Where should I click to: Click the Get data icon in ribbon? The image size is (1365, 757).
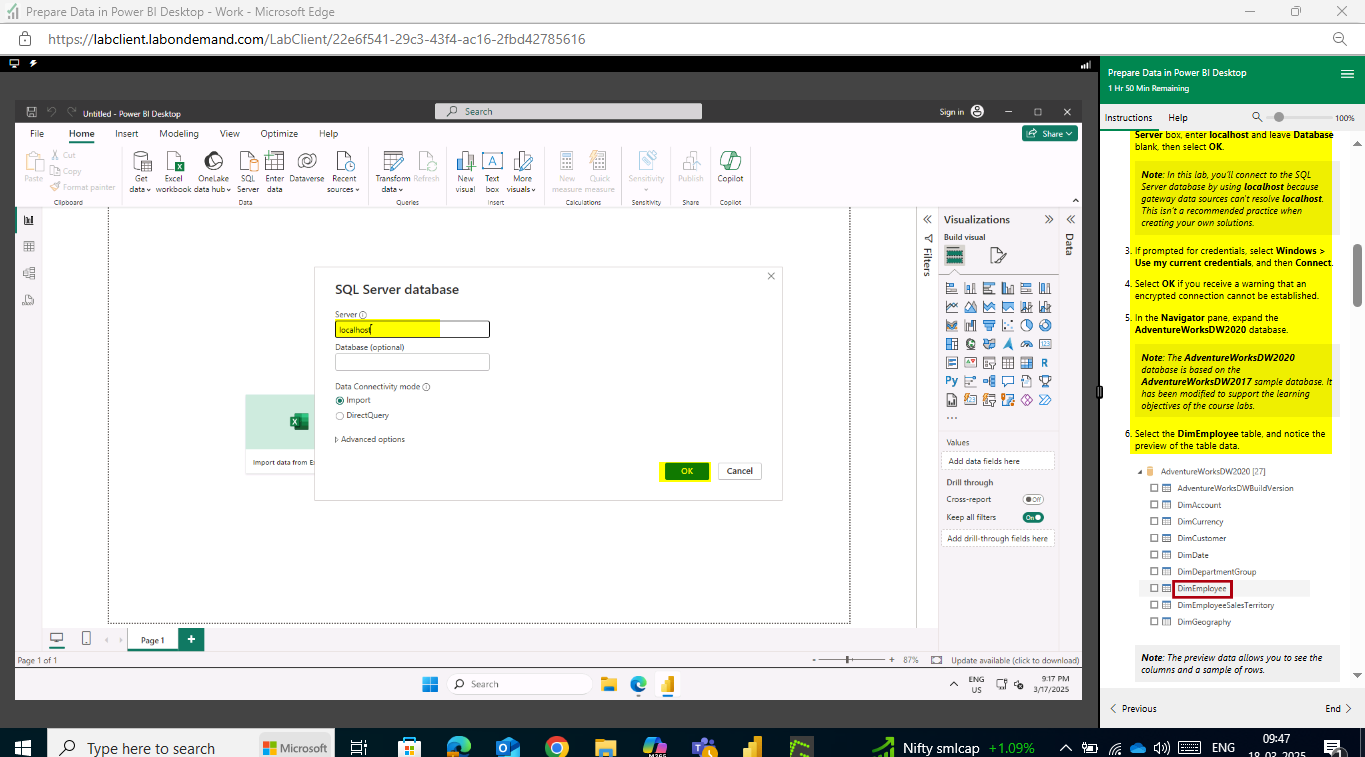141,161
